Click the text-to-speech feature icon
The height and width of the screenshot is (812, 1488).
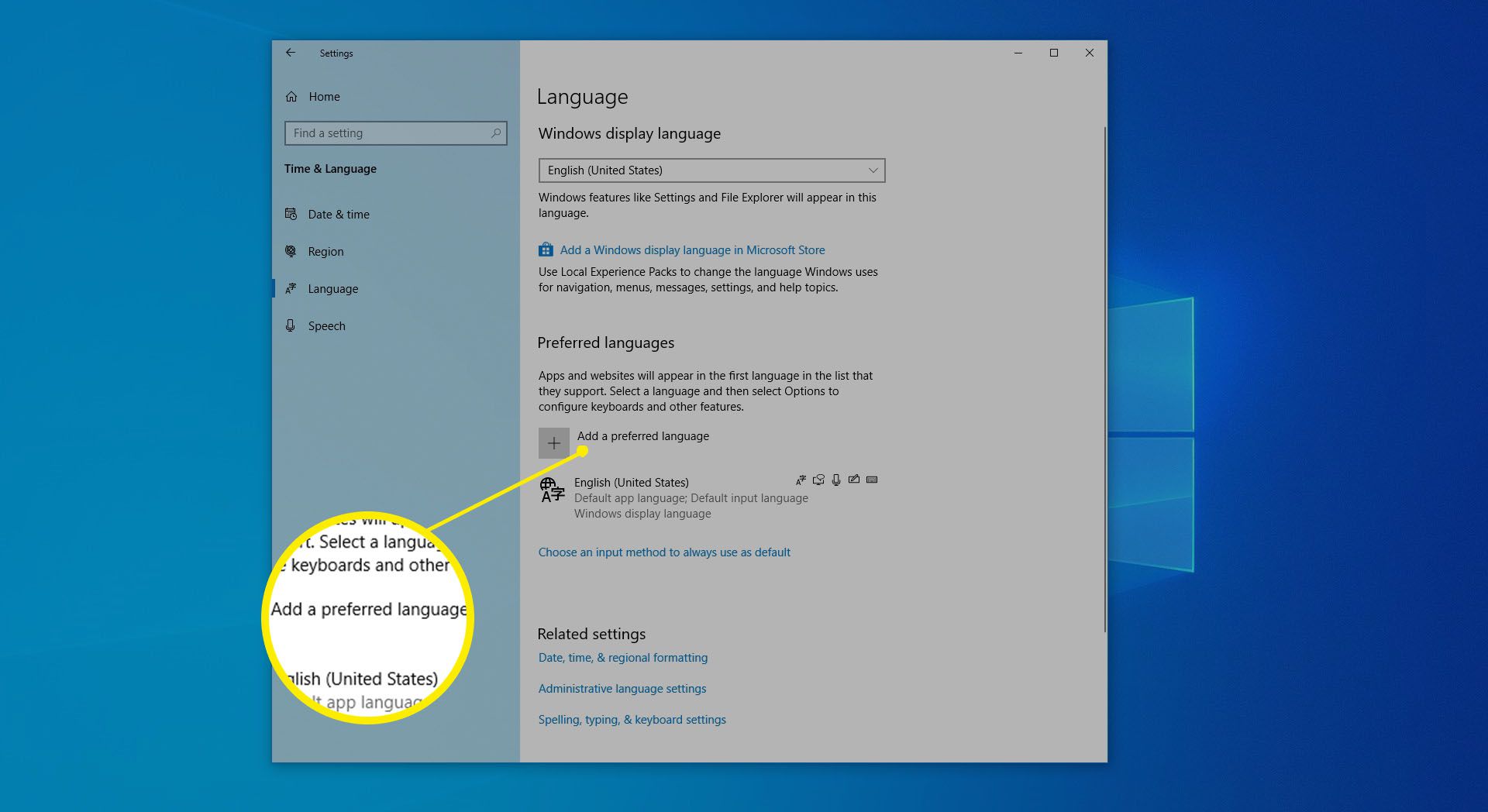[818, 480]
